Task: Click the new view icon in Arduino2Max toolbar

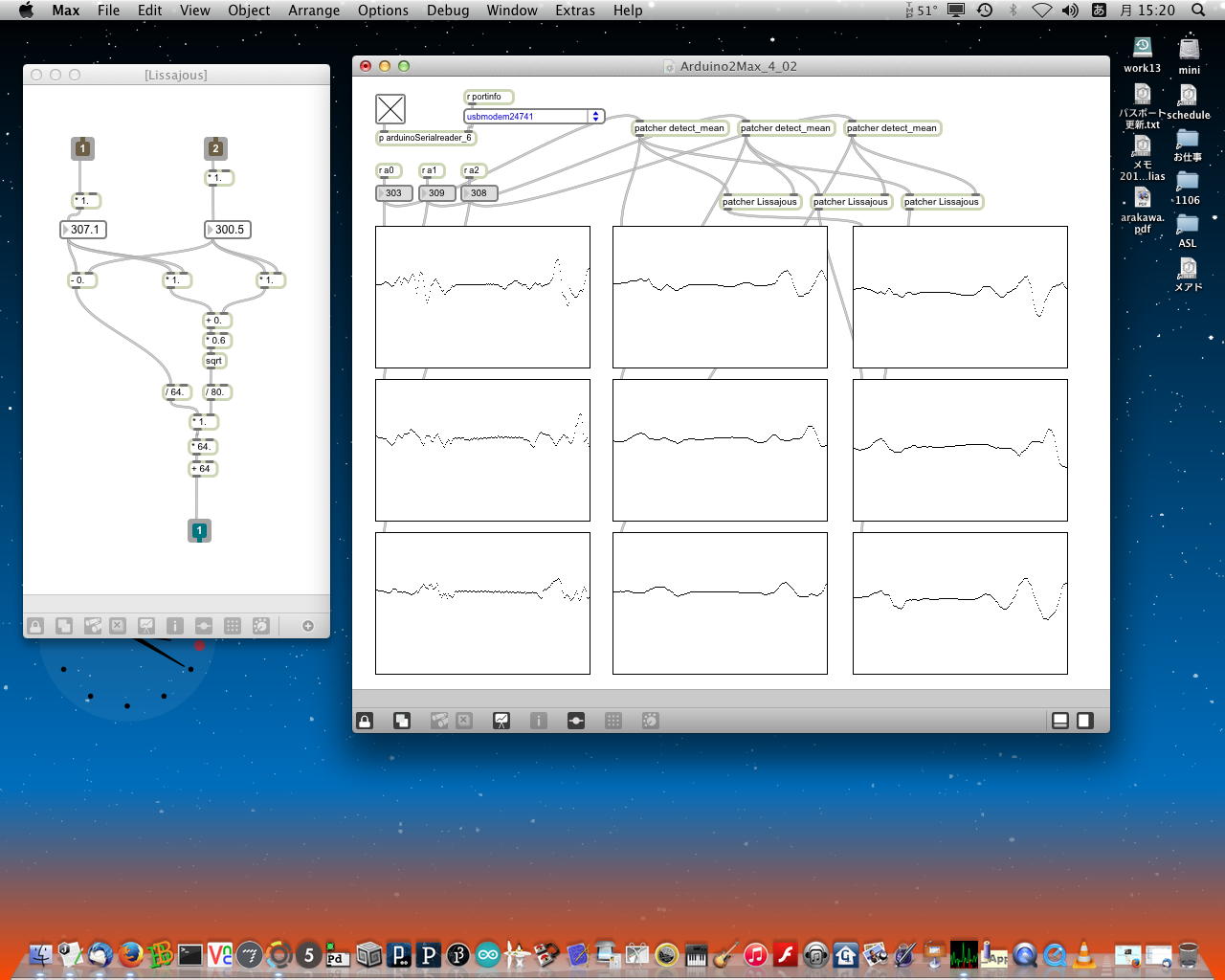Action: [402, 721]
